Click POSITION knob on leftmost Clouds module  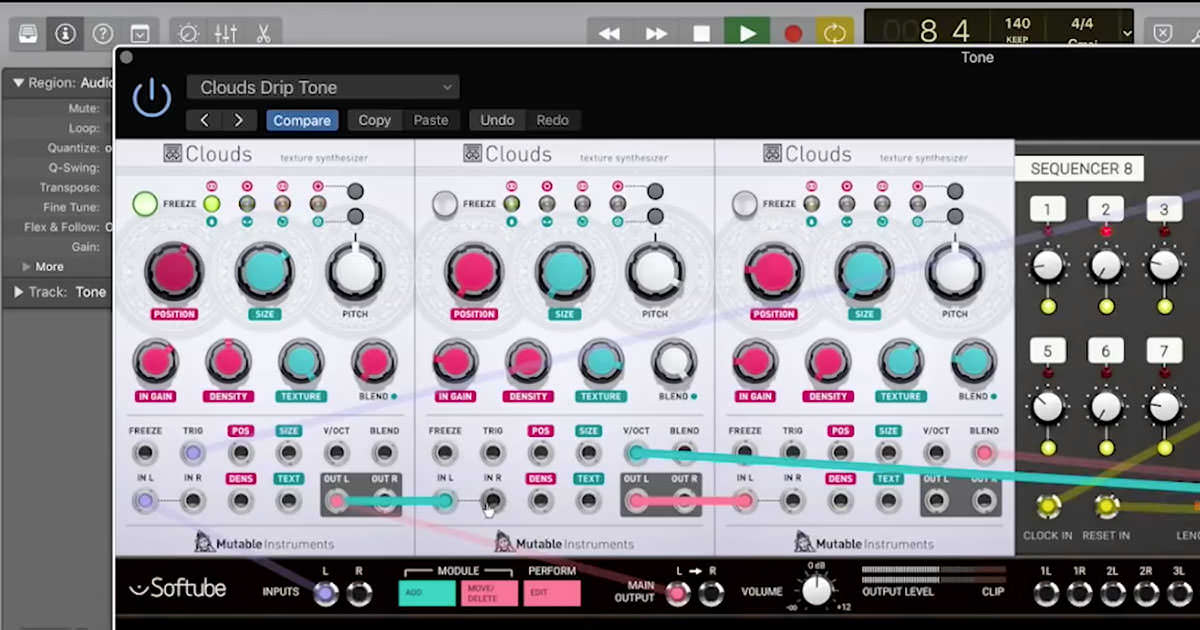pyautogui.click(x=174, y=271)
